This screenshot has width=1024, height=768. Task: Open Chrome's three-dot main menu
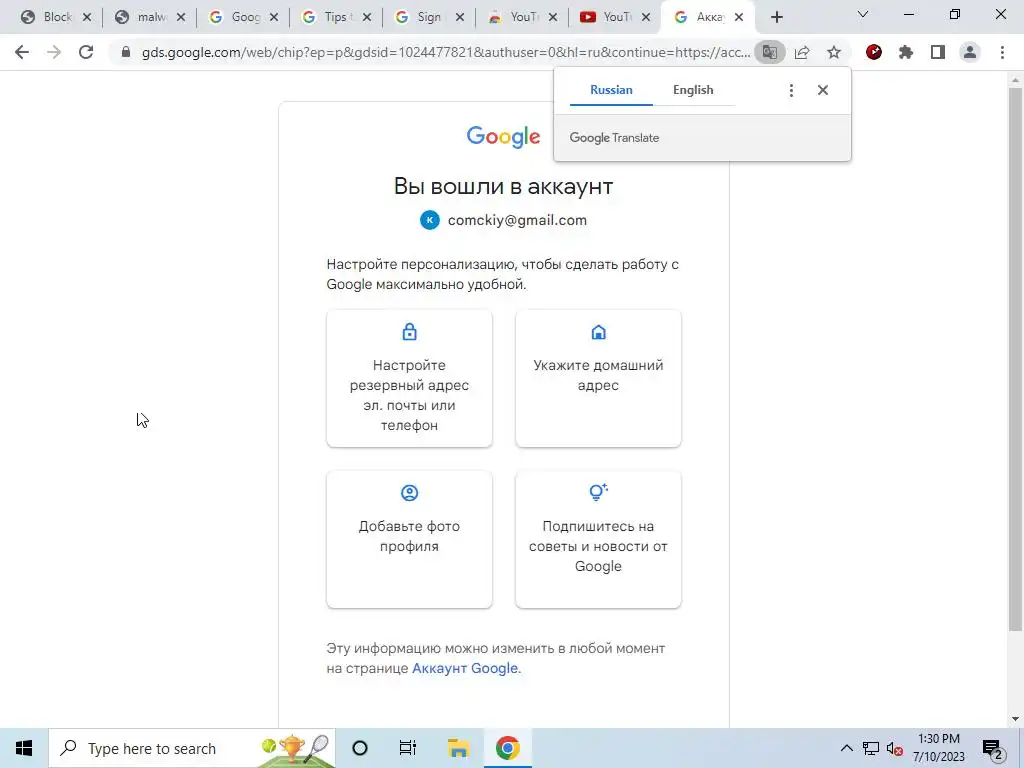1002,52
